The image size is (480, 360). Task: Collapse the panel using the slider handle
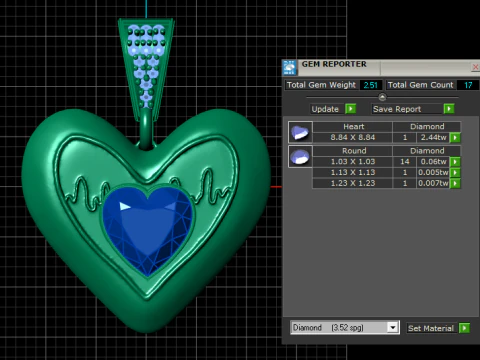point(382,97)
